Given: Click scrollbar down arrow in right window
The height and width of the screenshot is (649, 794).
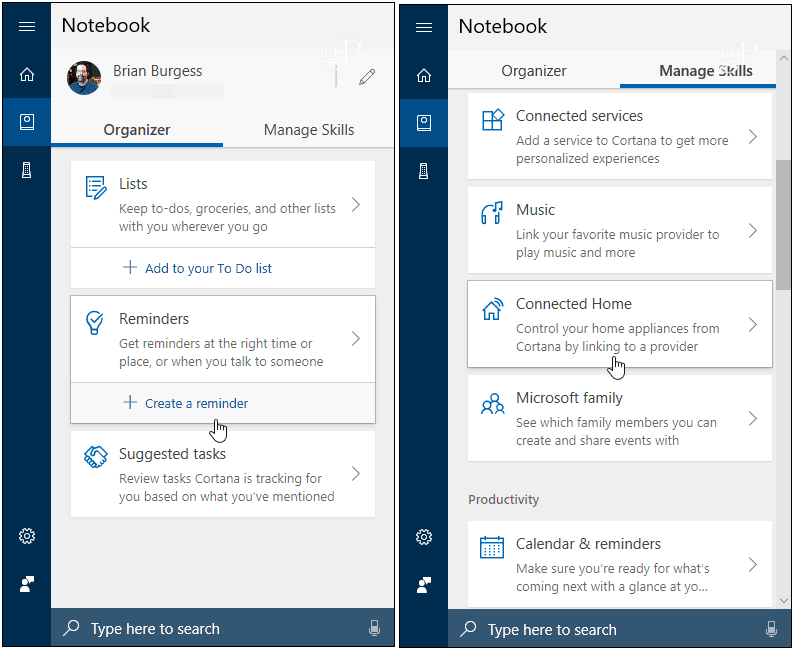Looking at the screenshot, I should coord(784,601).
